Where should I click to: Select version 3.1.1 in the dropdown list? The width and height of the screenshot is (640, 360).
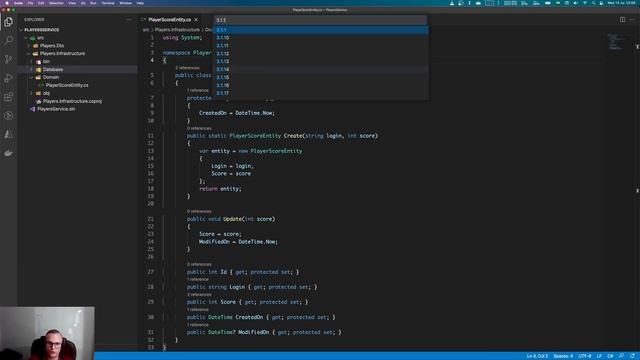(x=321, y=30)
